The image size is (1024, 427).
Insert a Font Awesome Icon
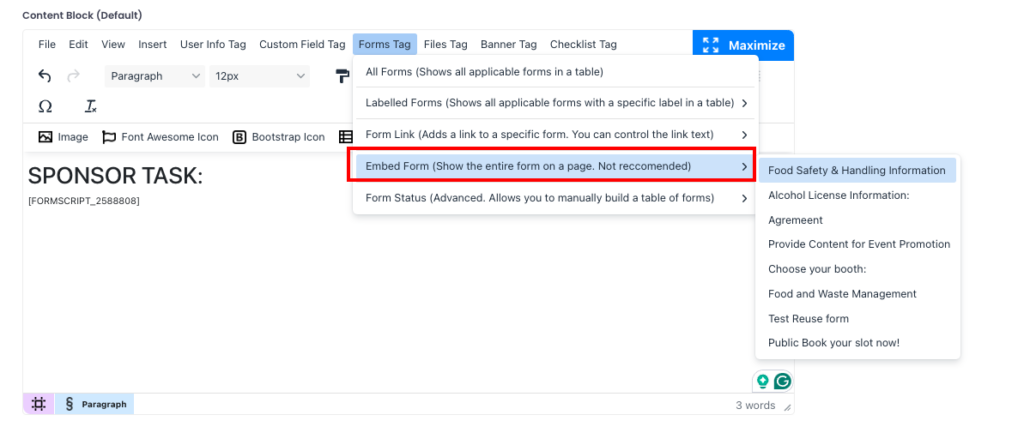[x=160, y=137]
